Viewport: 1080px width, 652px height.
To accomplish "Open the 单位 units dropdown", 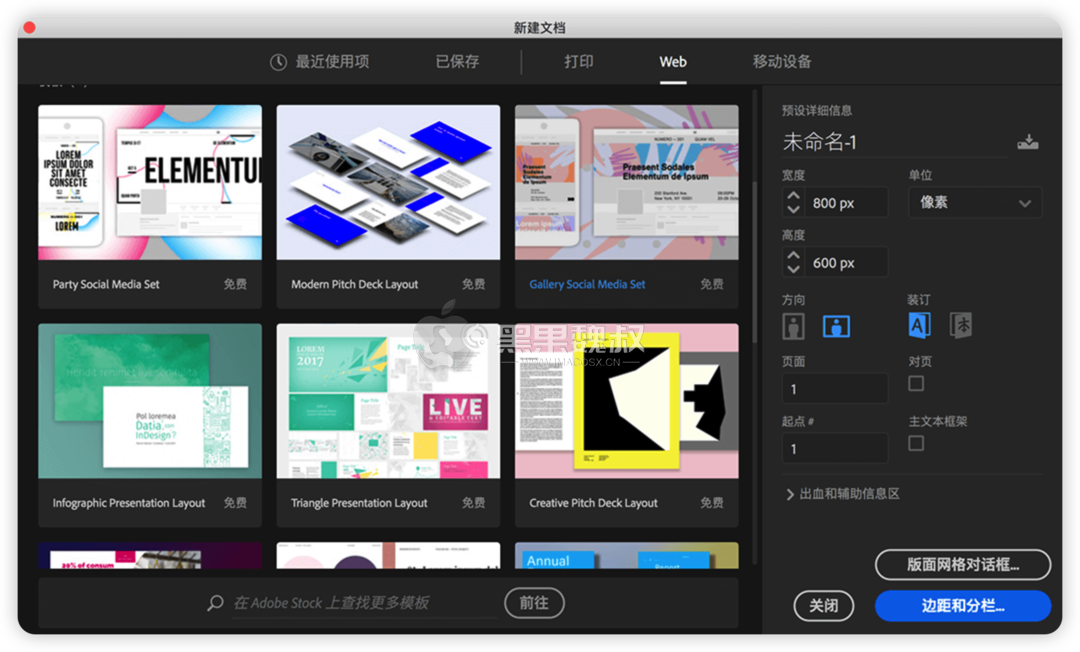I will tap(974, 202).
